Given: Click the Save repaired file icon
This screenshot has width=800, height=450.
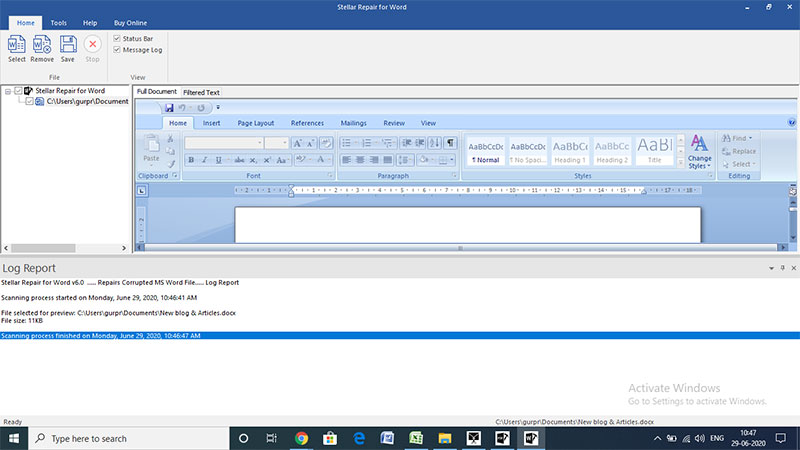Looking at the screenshot, I should click(x=68, y=48).
